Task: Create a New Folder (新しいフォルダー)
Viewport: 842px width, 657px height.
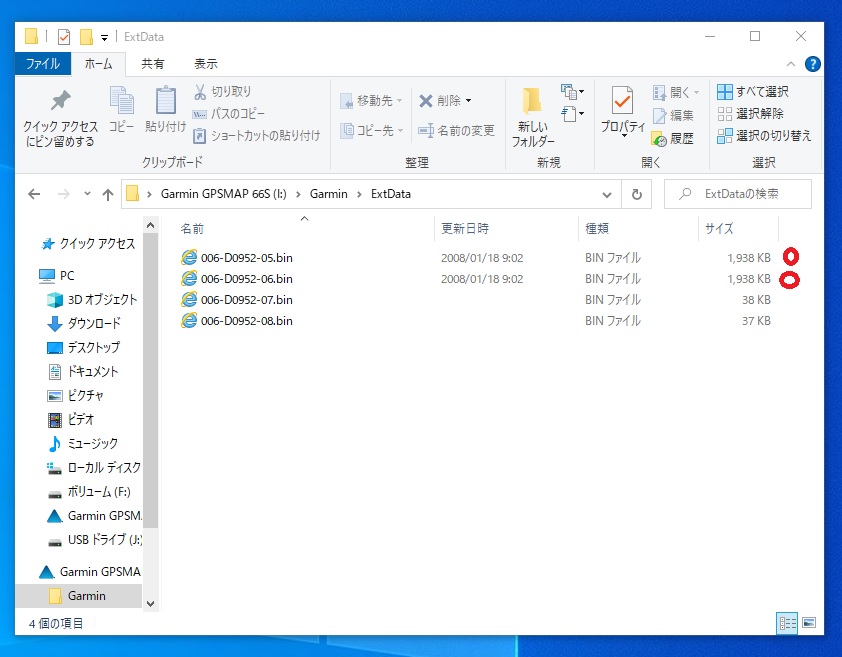Action: (533, 117)
